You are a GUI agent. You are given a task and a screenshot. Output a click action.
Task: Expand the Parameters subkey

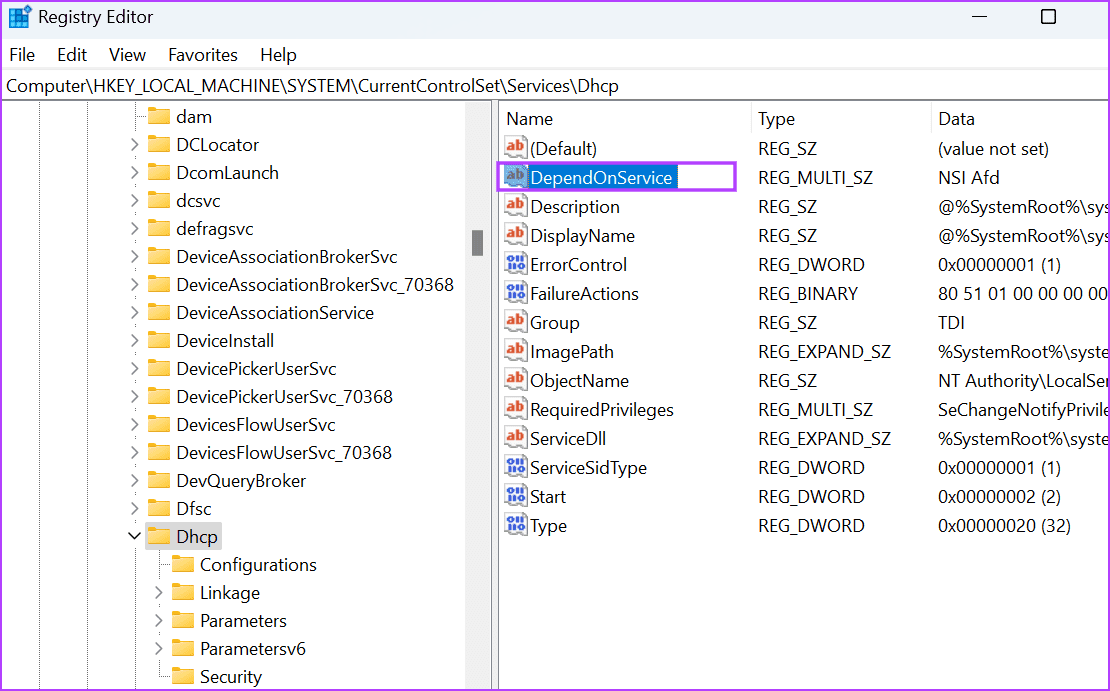[158, 620]
